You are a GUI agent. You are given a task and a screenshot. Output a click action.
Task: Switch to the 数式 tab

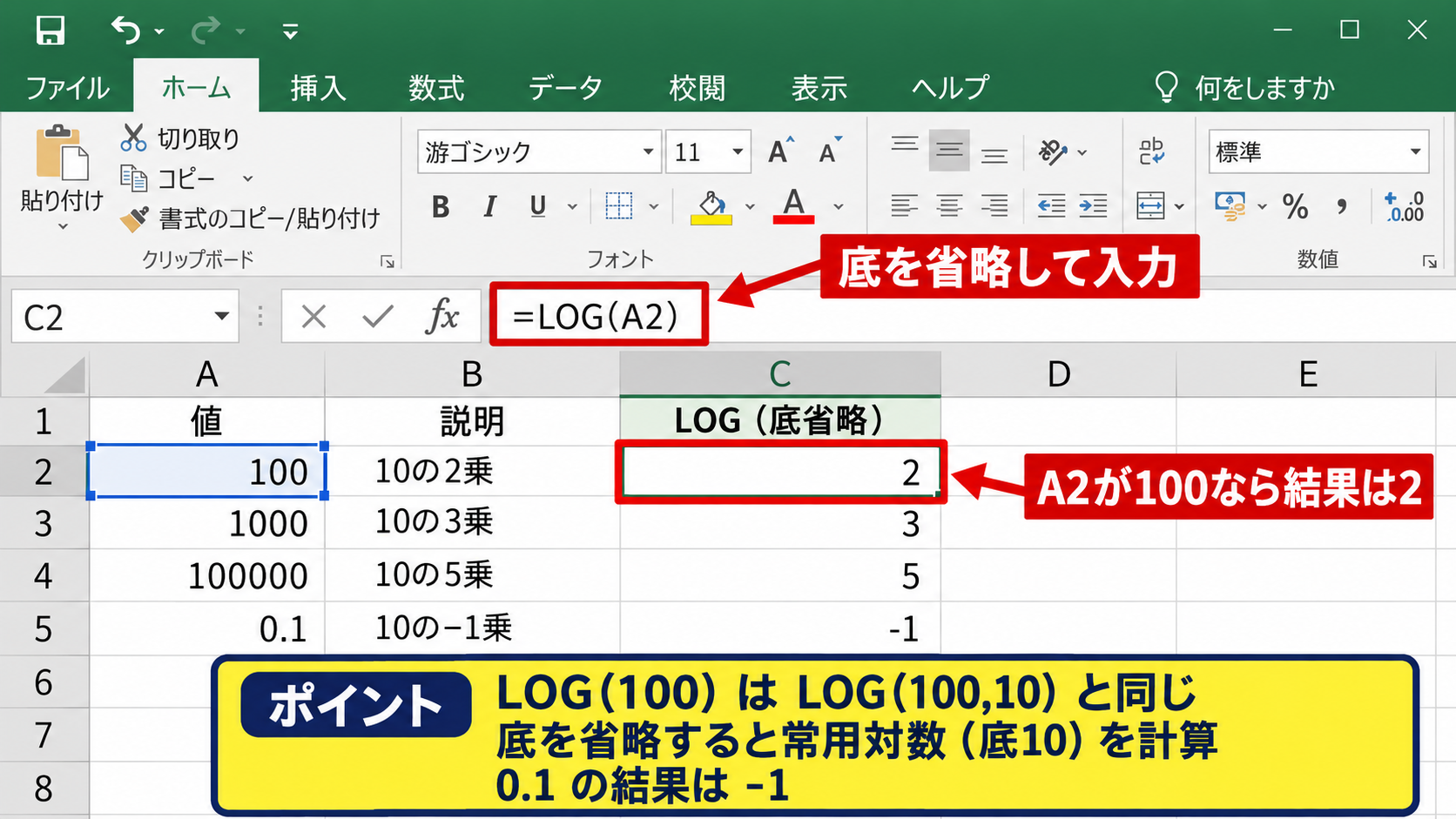[x=436, y=88]
